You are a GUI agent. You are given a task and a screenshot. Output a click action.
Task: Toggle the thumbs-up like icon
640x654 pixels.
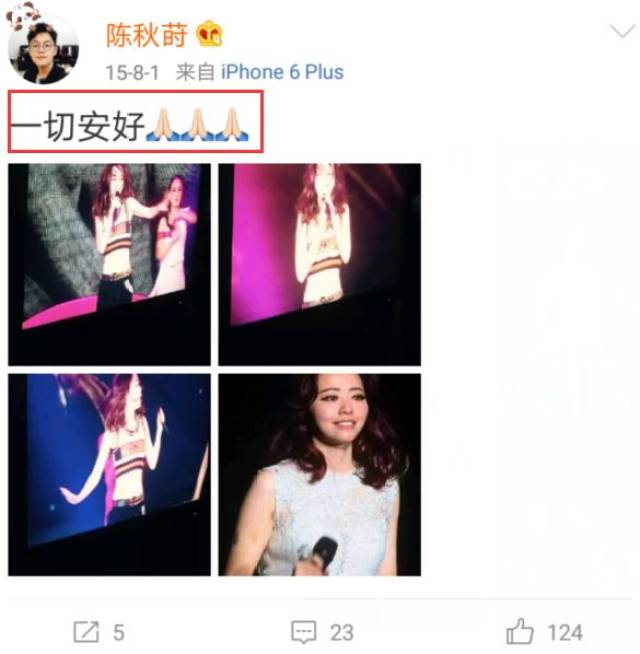tap(520, 631)
